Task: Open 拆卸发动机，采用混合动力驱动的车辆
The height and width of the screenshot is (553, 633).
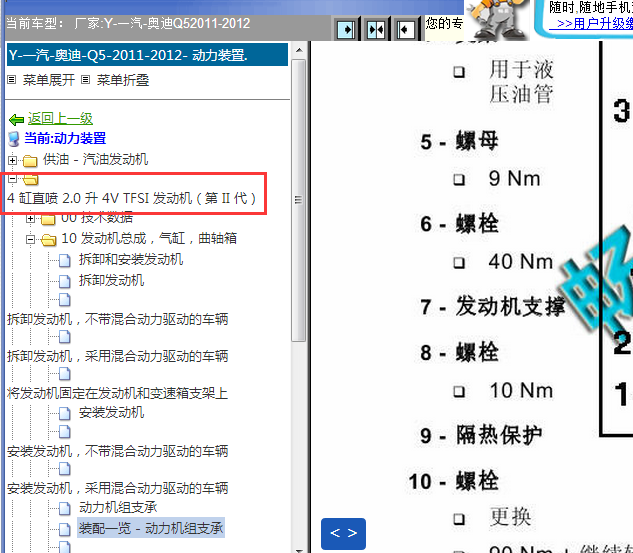Action: 117,356
